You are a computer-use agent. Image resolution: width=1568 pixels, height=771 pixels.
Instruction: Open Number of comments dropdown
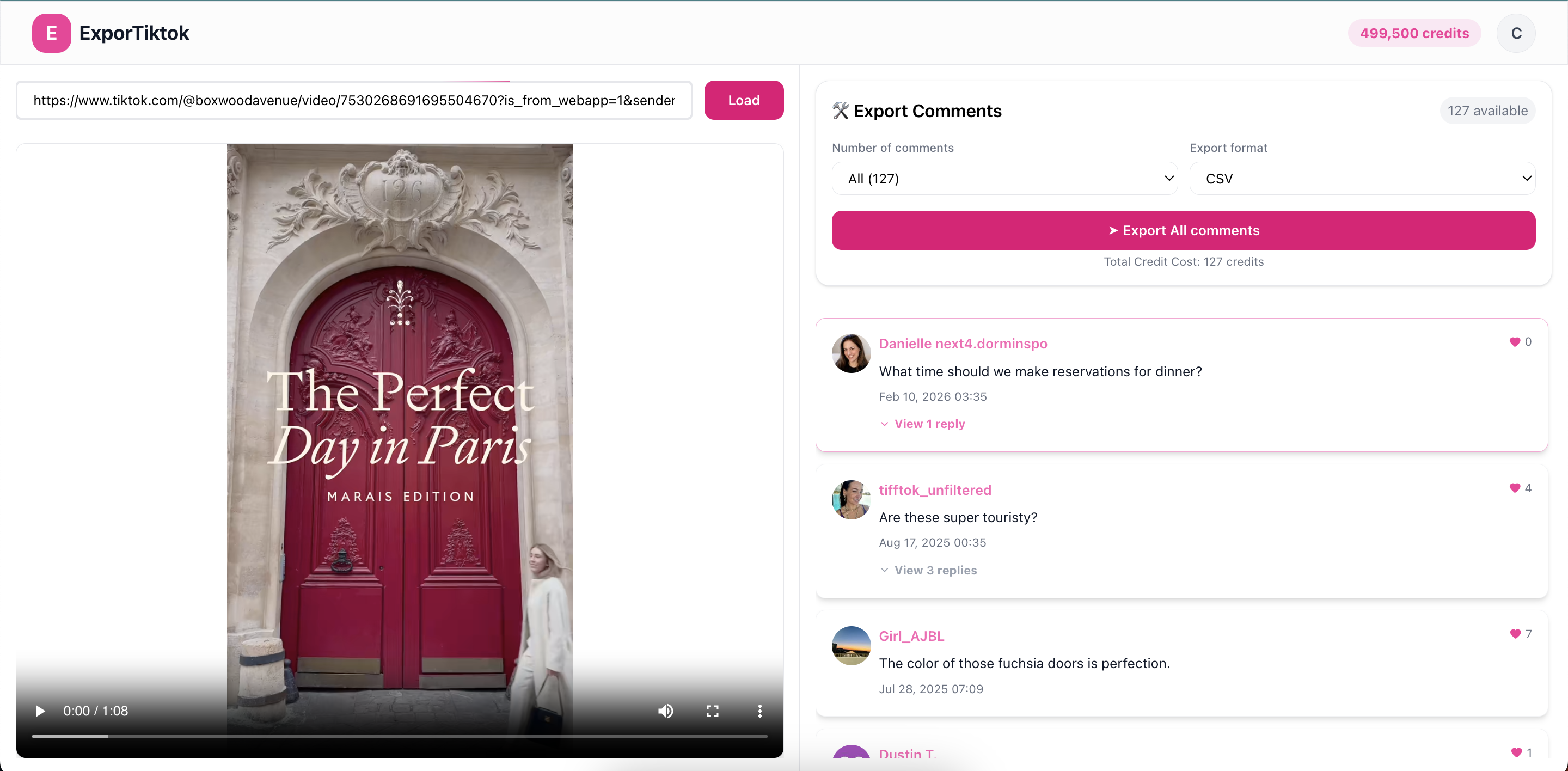pos(1004,178)
